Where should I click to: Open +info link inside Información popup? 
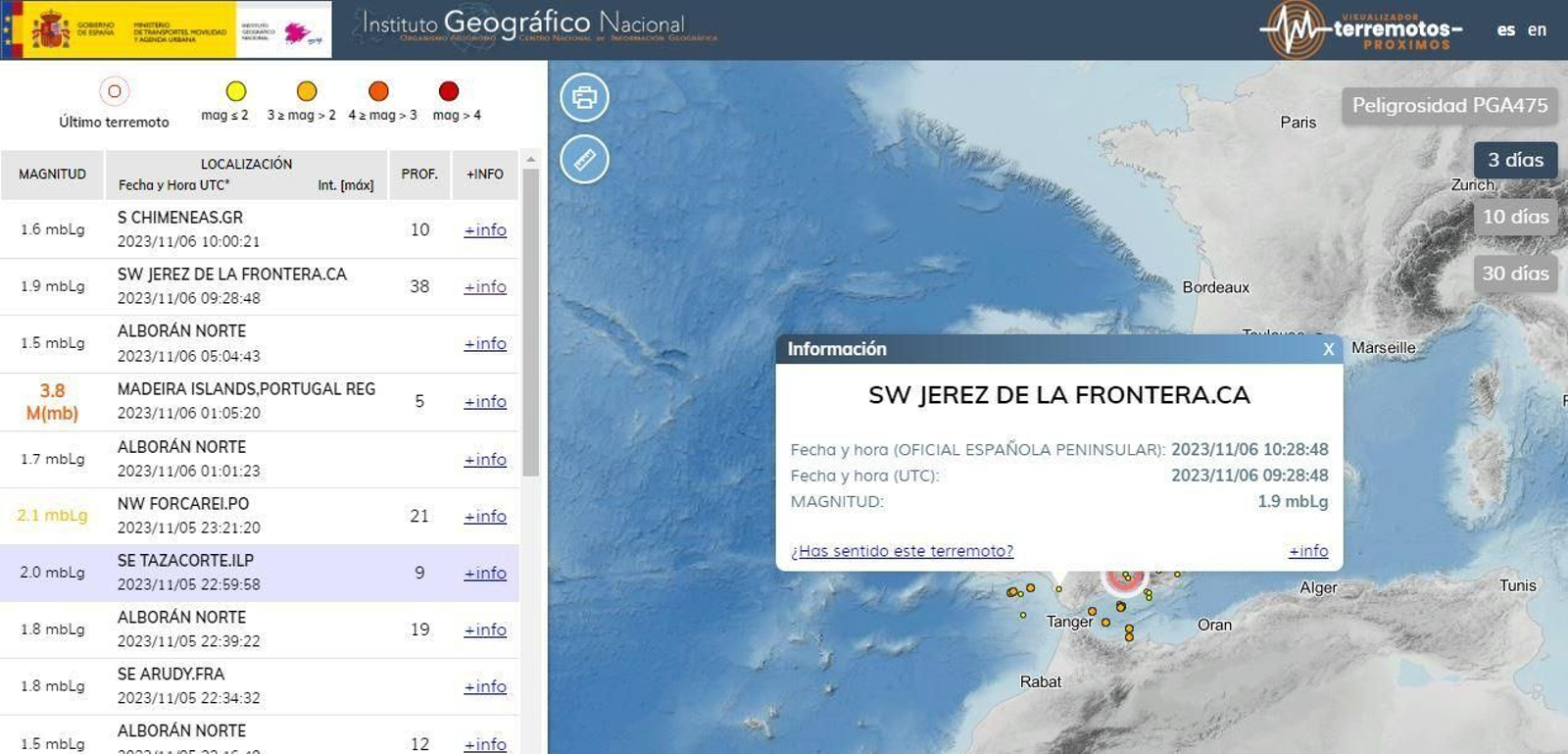click(1308, 551)
